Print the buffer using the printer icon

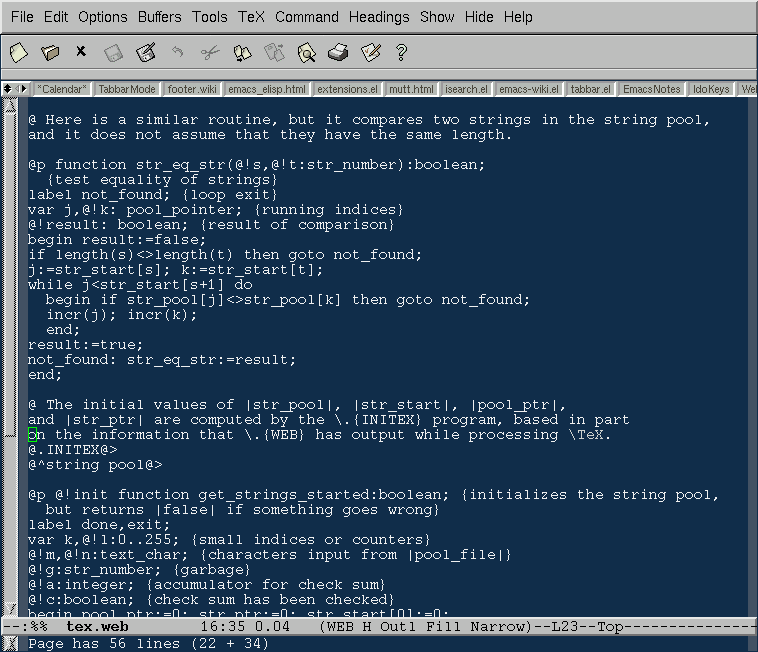tap(338, 52)
